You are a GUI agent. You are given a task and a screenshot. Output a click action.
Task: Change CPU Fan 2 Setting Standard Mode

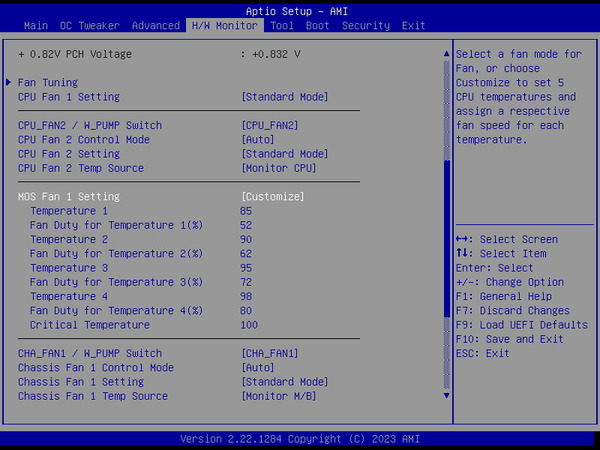(285, 154)
